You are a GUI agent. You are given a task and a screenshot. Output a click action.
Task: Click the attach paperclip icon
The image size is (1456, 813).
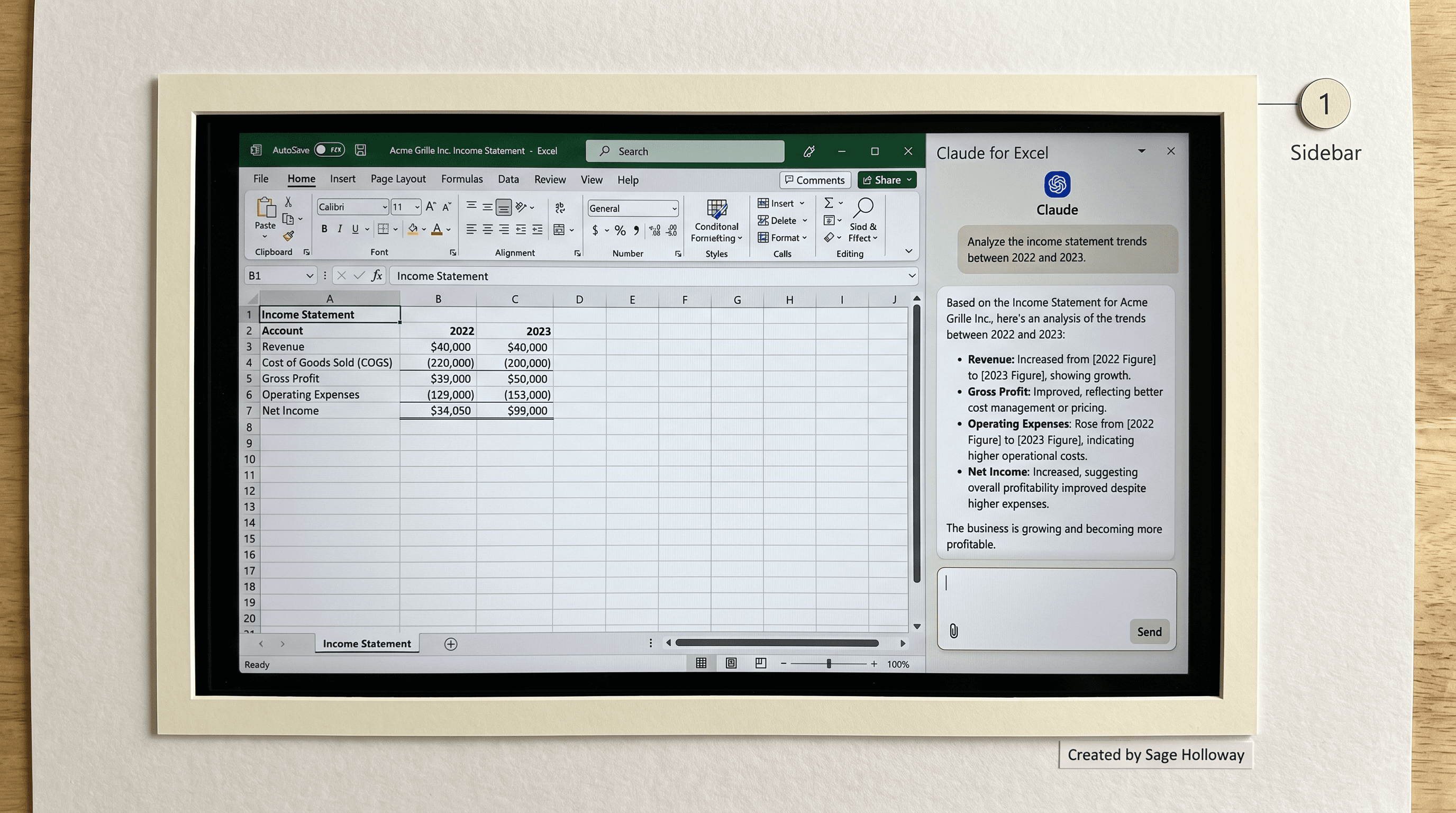[953, 631]
